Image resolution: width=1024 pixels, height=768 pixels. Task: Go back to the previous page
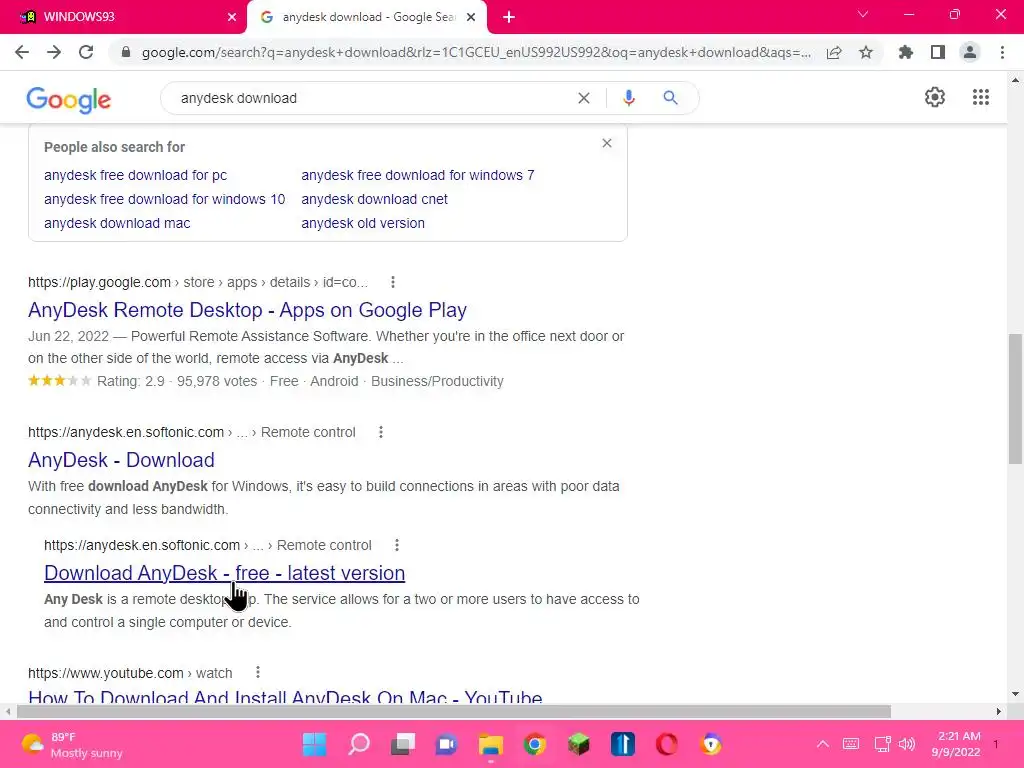22,52
